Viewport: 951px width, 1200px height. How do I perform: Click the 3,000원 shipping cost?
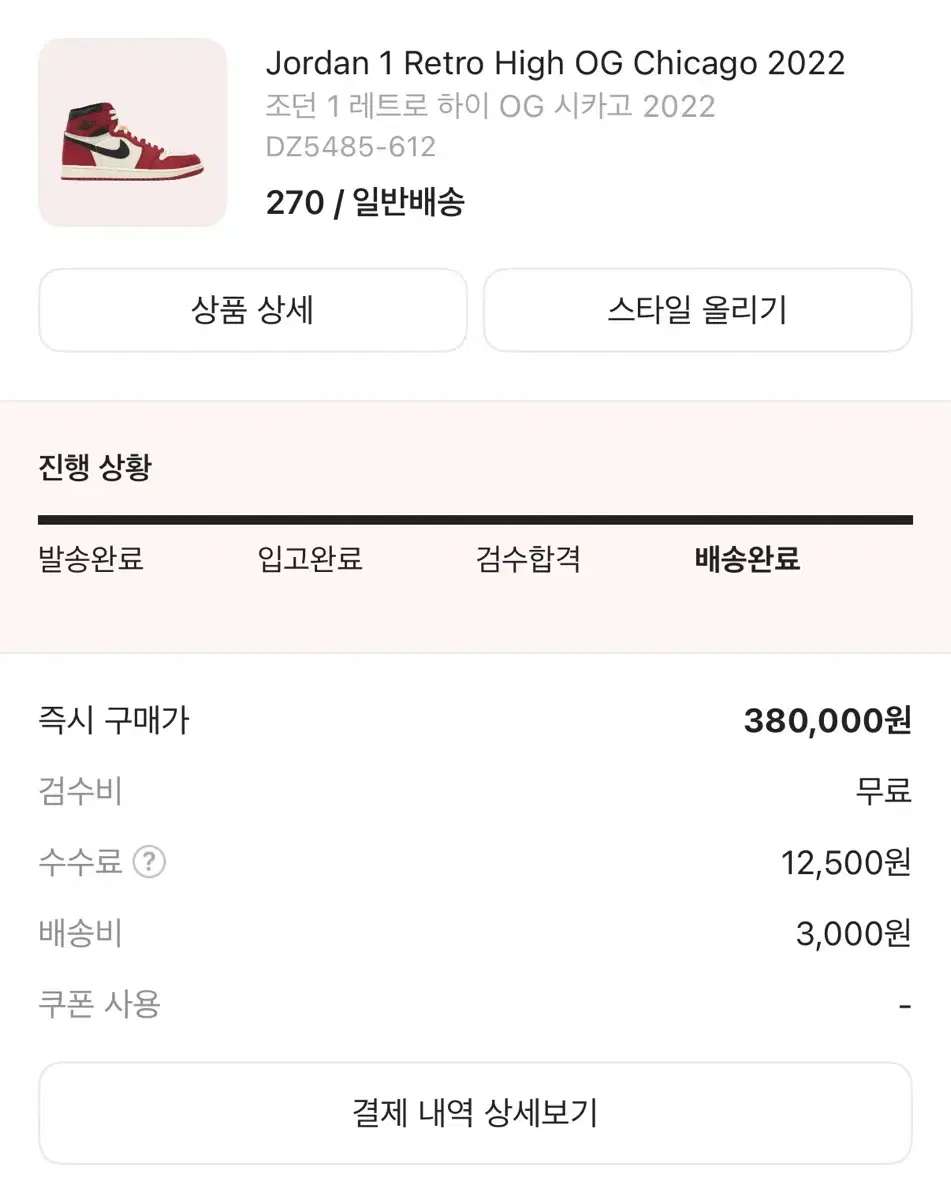click(x=853, y=934)
